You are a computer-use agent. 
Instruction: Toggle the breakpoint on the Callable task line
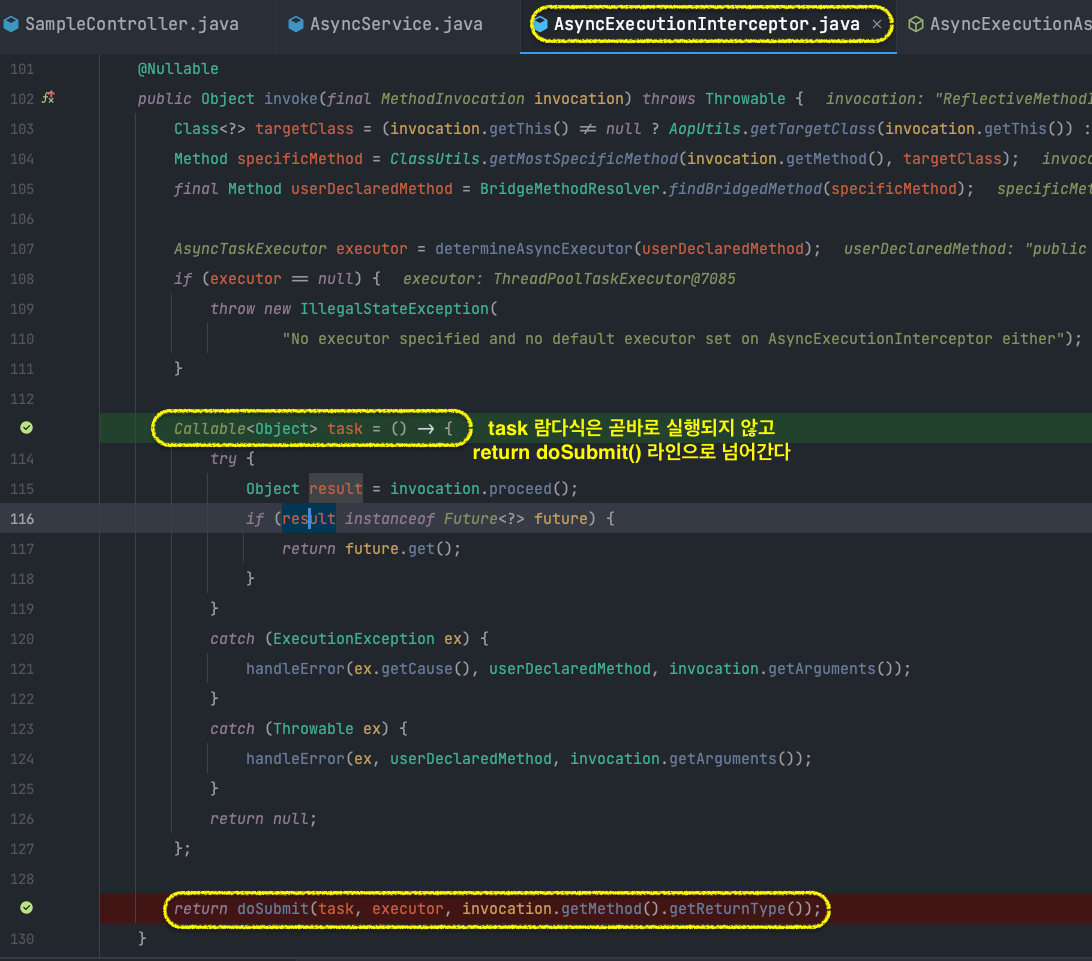(26, 428)
